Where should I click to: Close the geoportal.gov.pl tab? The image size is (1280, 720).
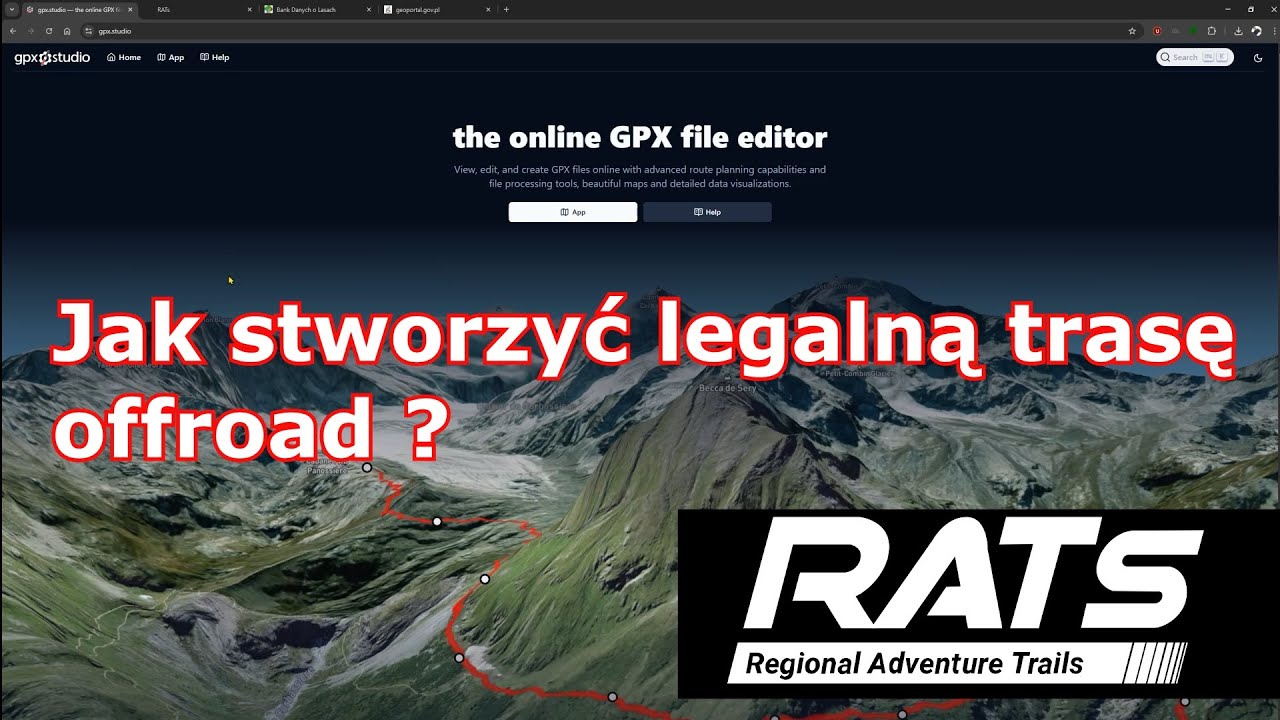[x=488, y=9]
